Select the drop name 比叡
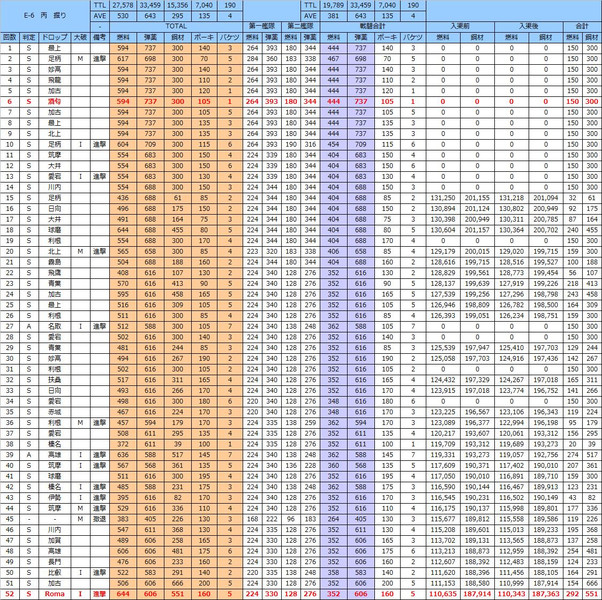Image resolution: width=602 pixels, height=600 pixels. [x=54, y=573]
